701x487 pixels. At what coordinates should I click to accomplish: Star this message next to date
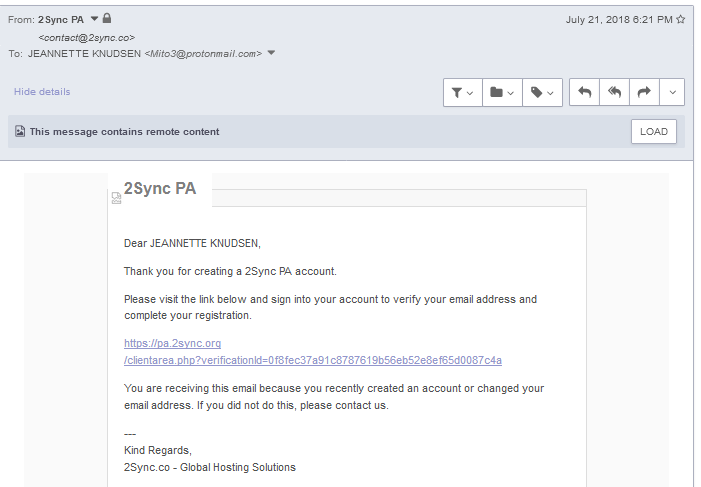pos(680,19)
